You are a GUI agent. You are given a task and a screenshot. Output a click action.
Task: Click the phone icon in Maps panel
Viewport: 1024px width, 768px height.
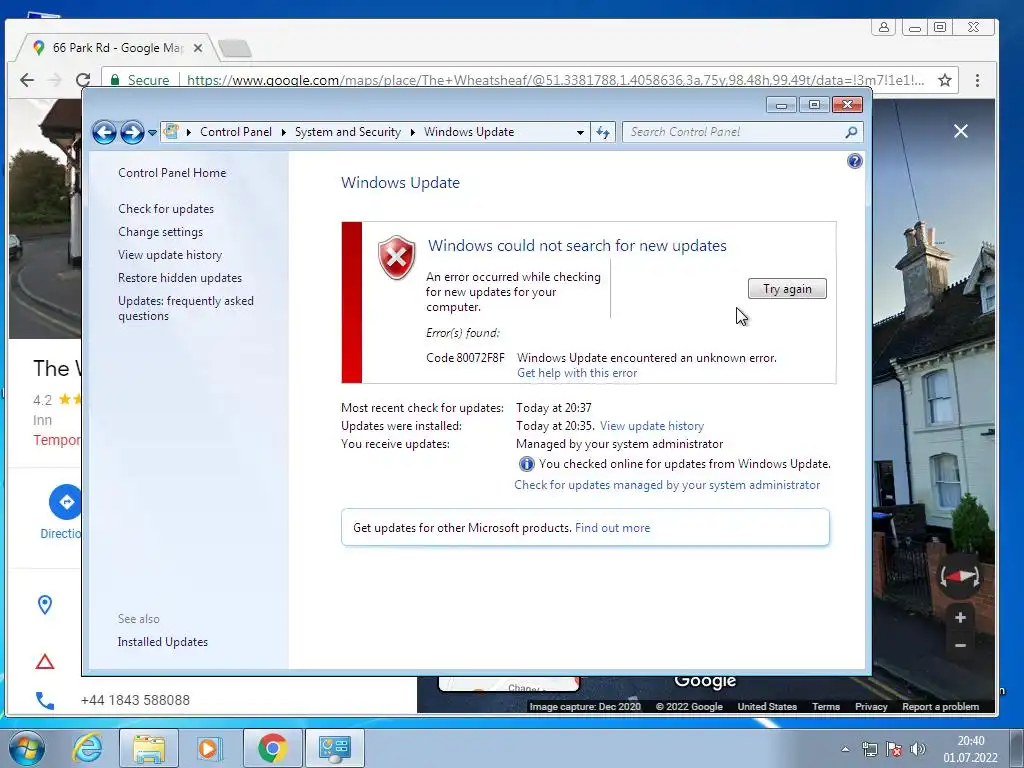point(44,700)
